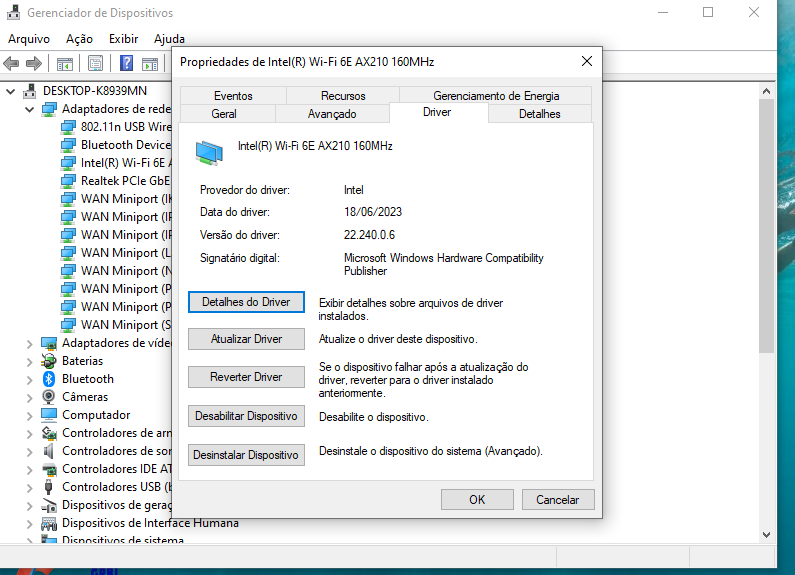This screenshot has width=795, height=575.
Task: Click the Baterias category icon
Action: click(x=49, y=361)
